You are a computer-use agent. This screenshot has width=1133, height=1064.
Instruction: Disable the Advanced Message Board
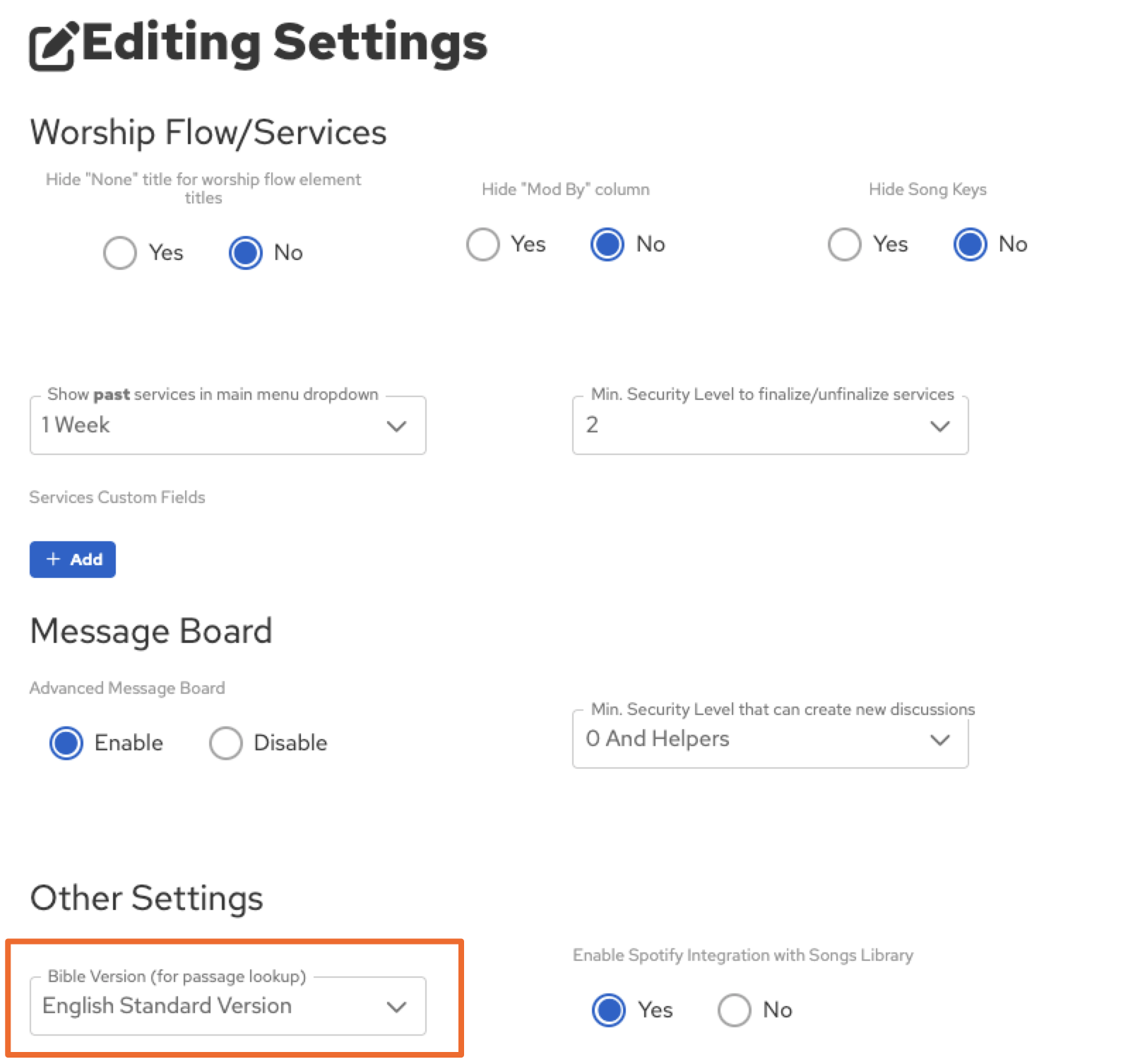[x=226, y=743]
